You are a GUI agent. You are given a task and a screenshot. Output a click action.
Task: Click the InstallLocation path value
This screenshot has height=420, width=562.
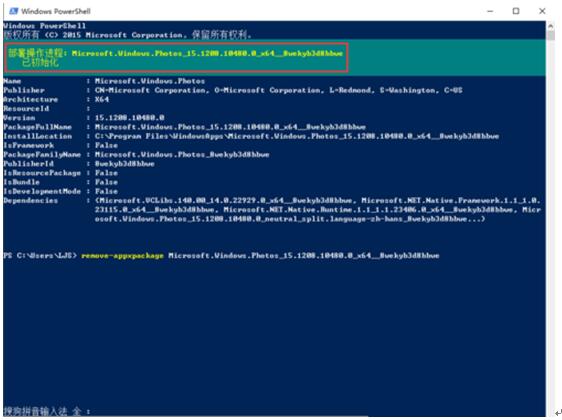click(x=297, y=136)
